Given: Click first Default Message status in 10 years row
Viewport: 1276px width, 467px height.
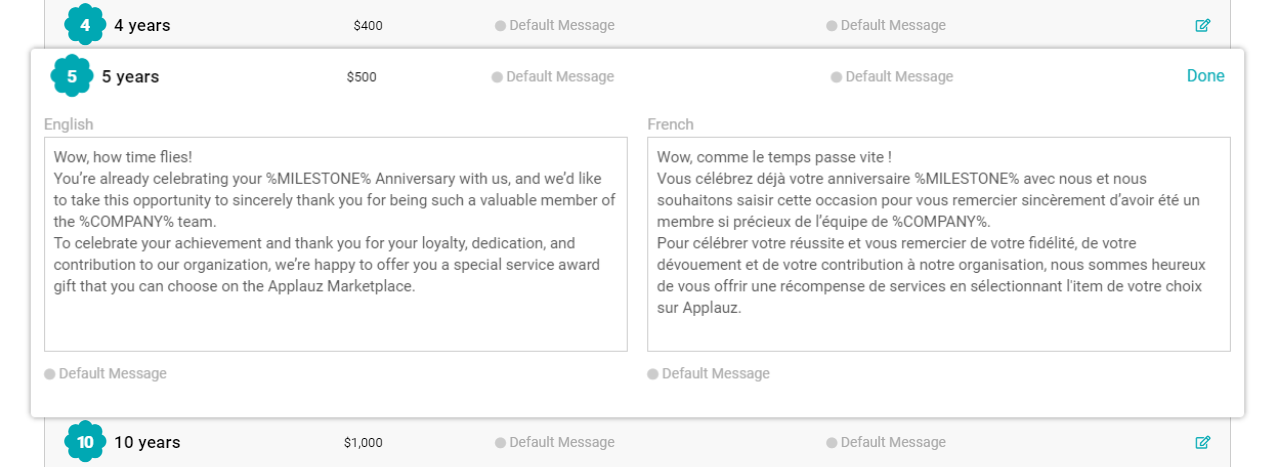Looking at the screenshot, I should [554, 442].
